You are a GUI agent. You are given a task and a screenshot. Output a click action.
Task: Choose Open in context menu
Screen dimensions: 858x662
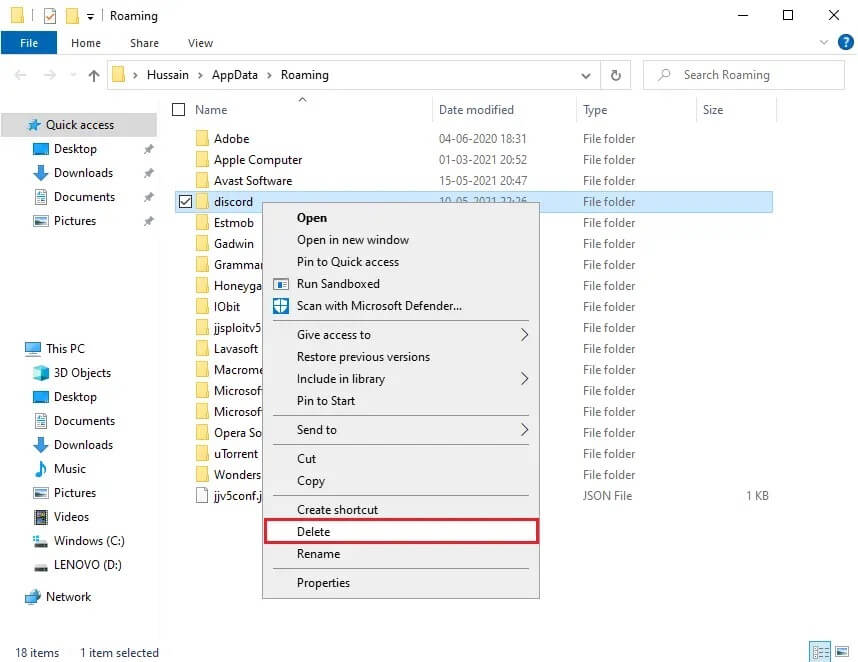pyautogui.click(x=401, y=218)
